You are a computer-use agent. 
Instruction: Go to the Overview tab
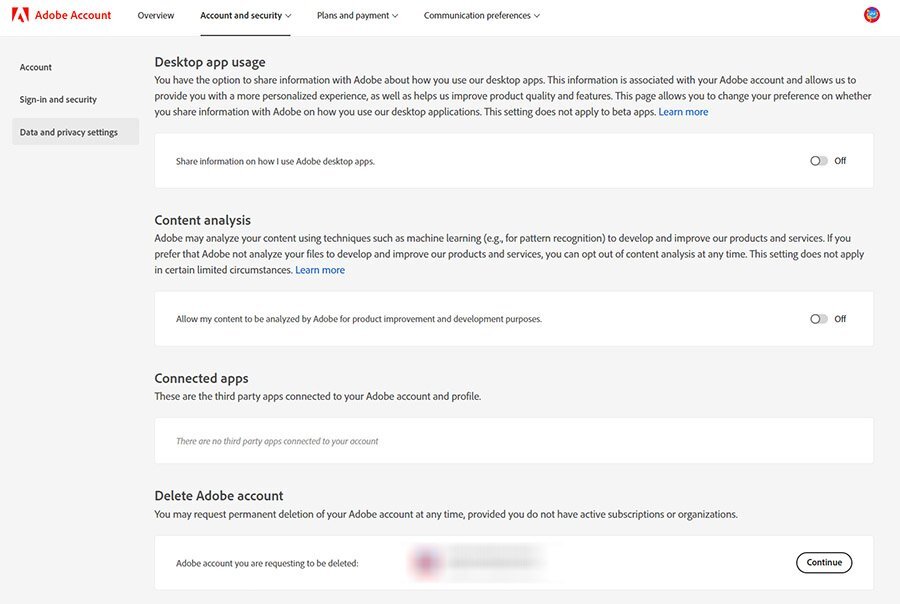(156, 16)
